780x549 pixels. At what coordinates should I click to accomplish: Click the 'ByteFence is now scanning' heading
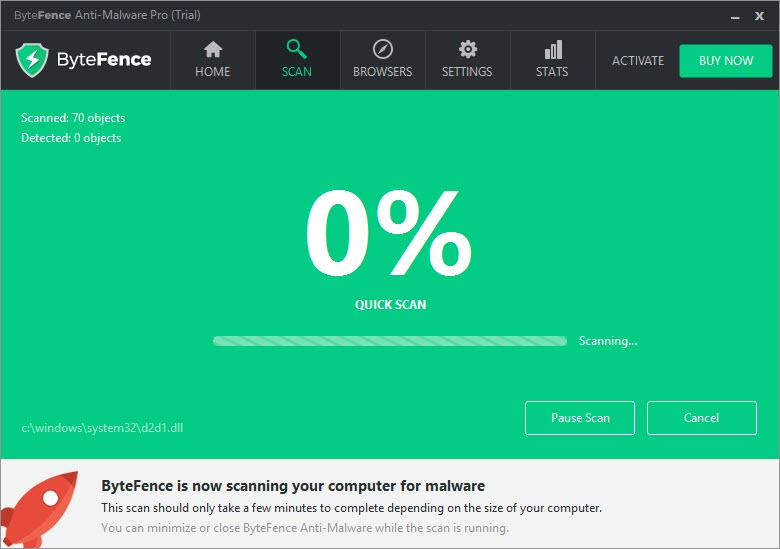(293, 485)
